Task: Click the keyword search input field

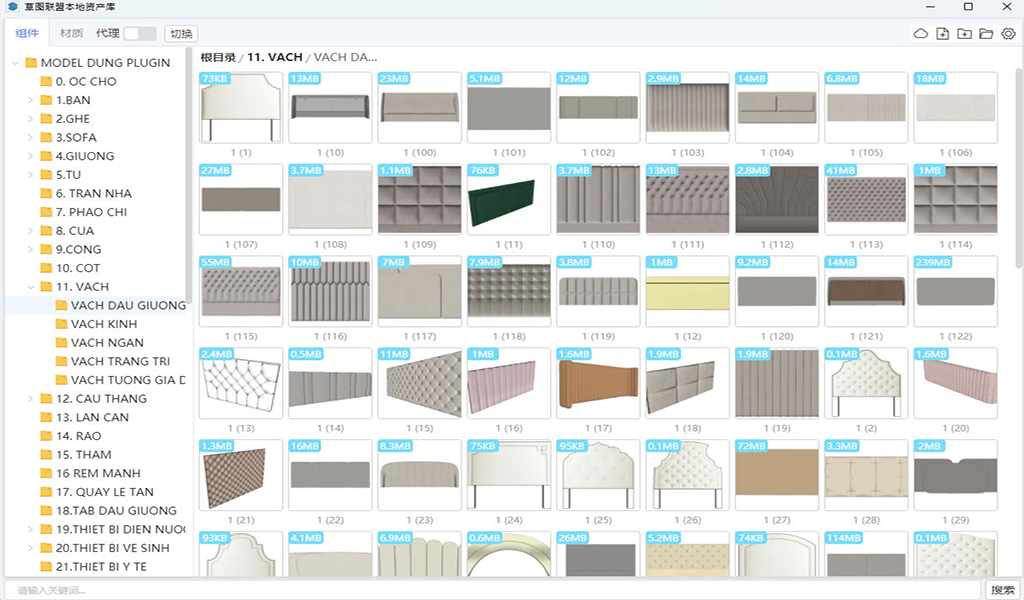Action: point(490,590)
